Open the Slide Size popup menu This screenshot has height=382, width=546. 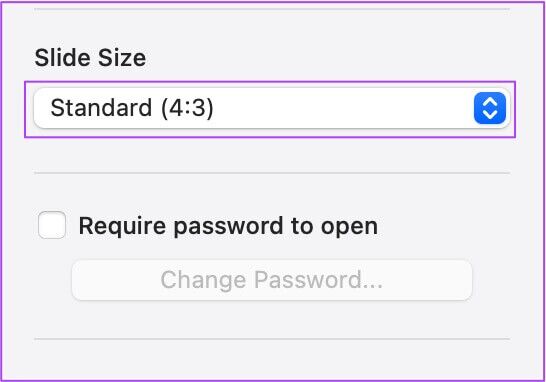pos(272,108)
